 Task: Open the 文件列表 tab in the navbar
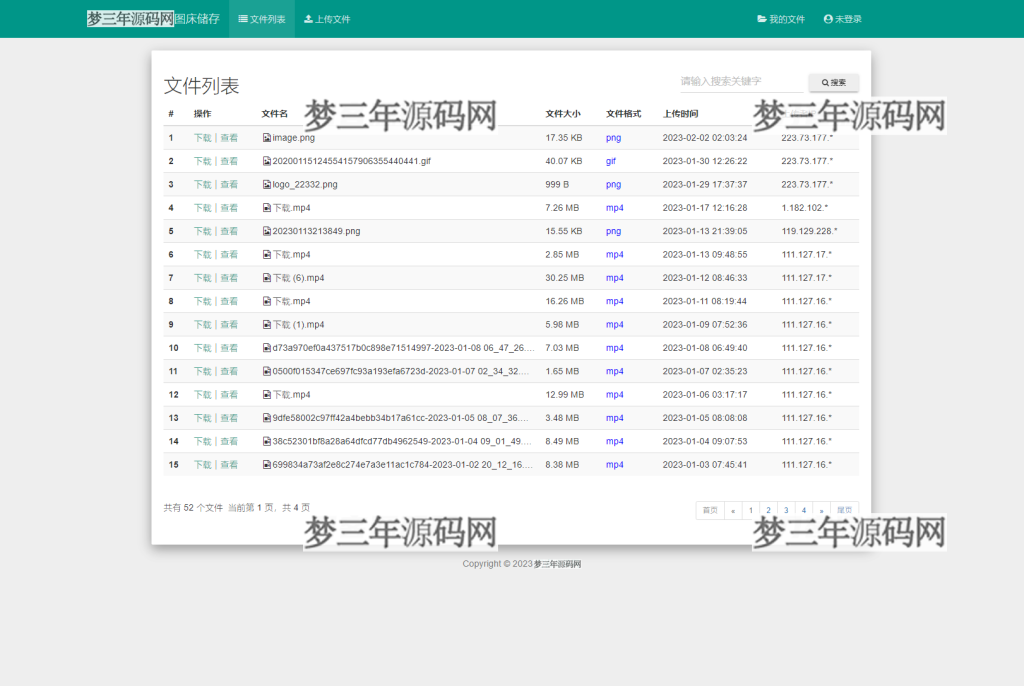[x=261, y=18]
